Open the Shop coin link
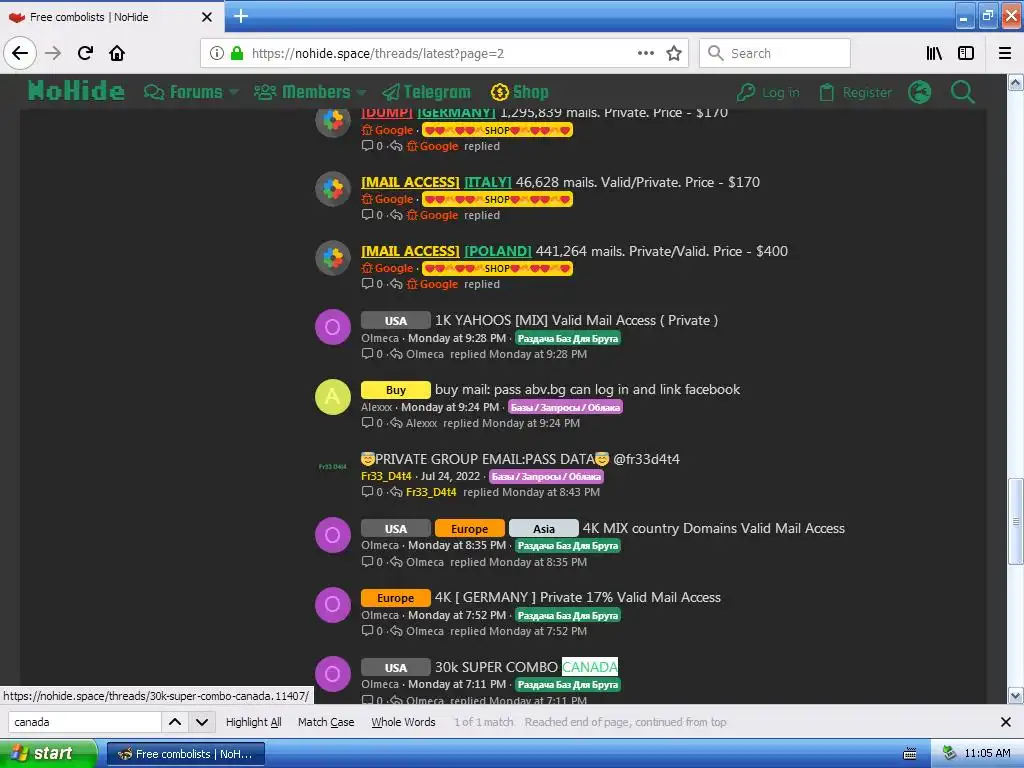Screen dimensions: 1024x768 click(x=519, y=92)
